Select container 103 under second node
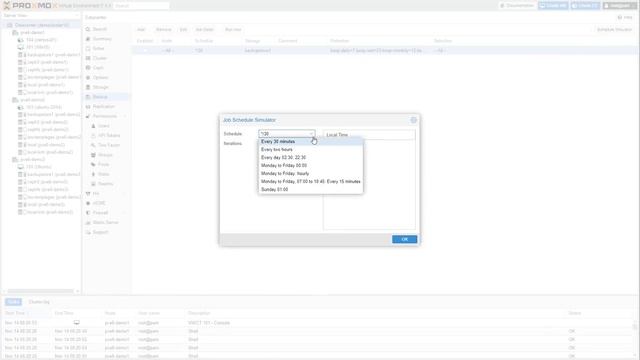The image size is (640, 360). 39,107
